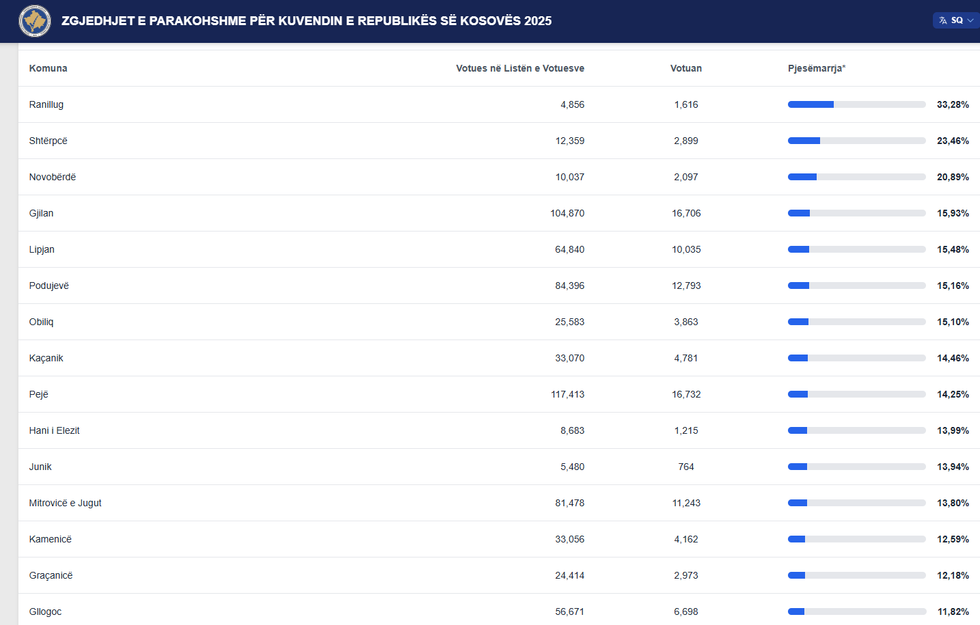The image size is (980, 625).
Task: Click the Lipjan municipality name
Action: point(43,249)
